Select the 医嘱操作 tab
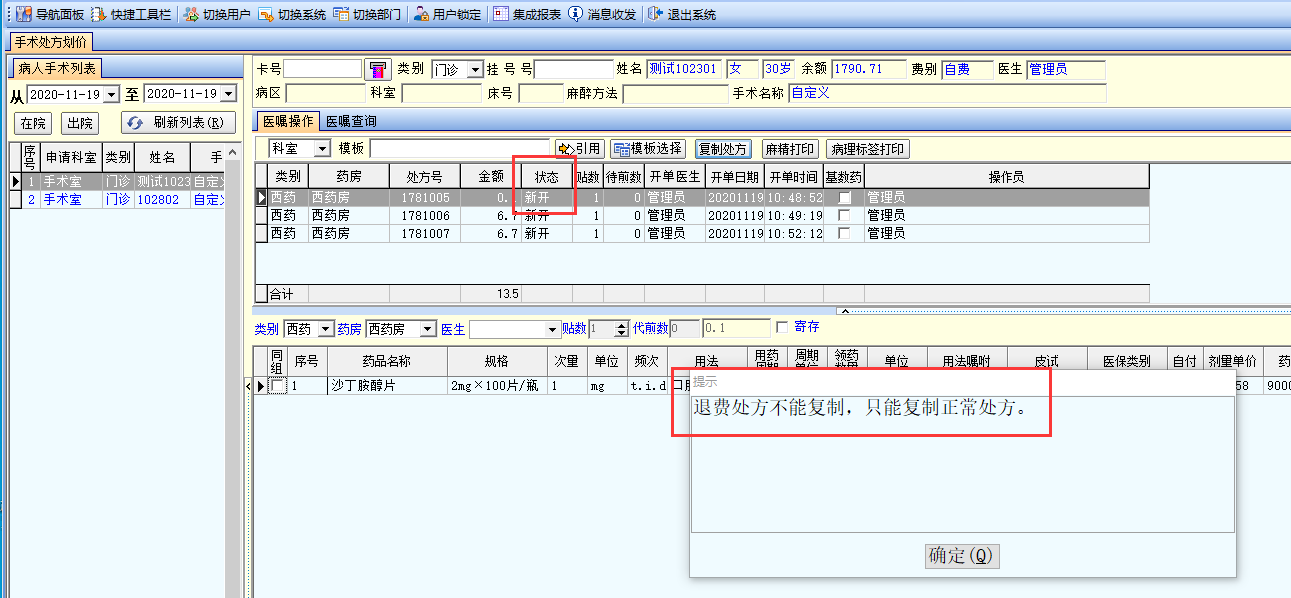The height and width of the screenshot is (598, 1291). point(288,121)
